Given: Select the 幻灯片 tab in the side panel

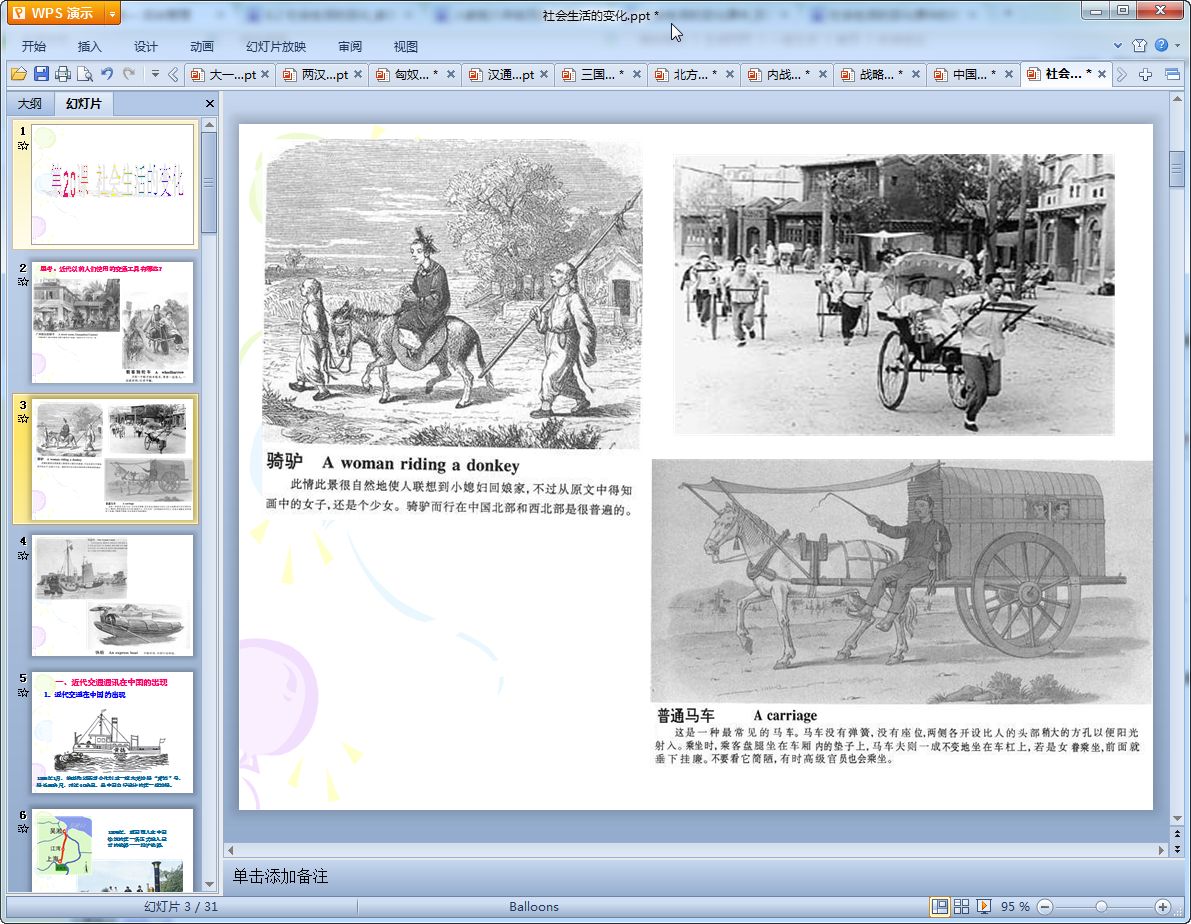Looking at the screenshot, I should 84,103.
